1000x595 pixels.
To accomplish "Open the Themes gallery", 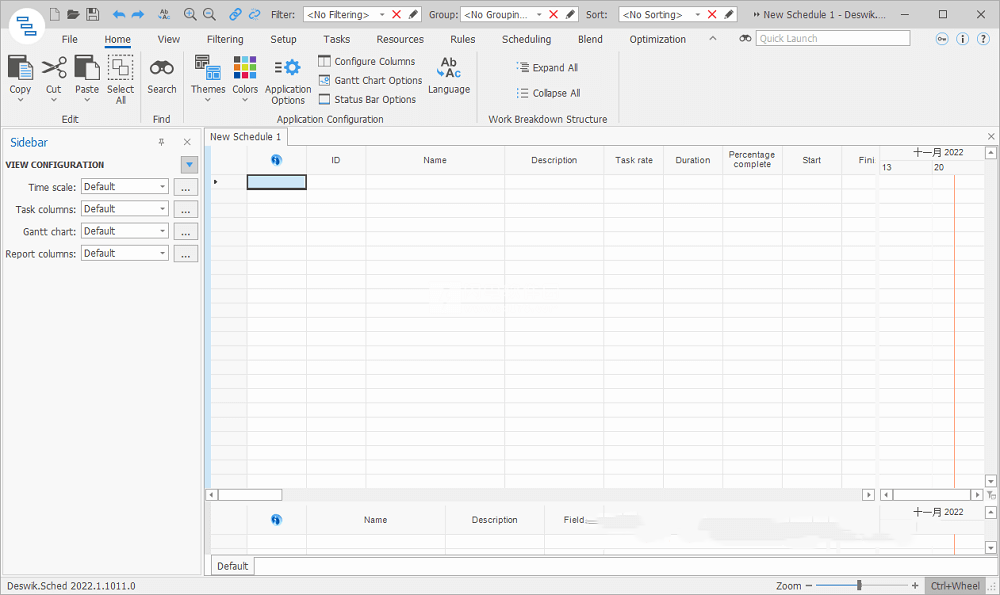I will pos(208,78).
